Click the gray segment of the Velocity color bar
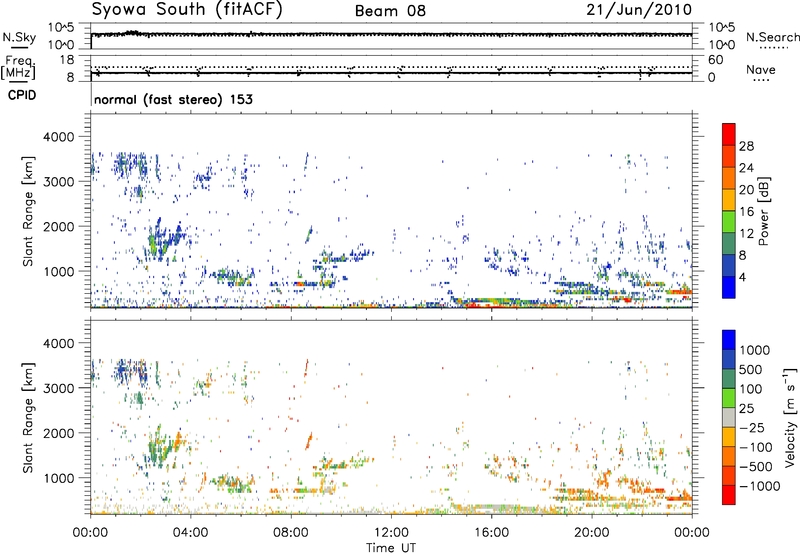 pyautogui.click(x=729, y=418)
